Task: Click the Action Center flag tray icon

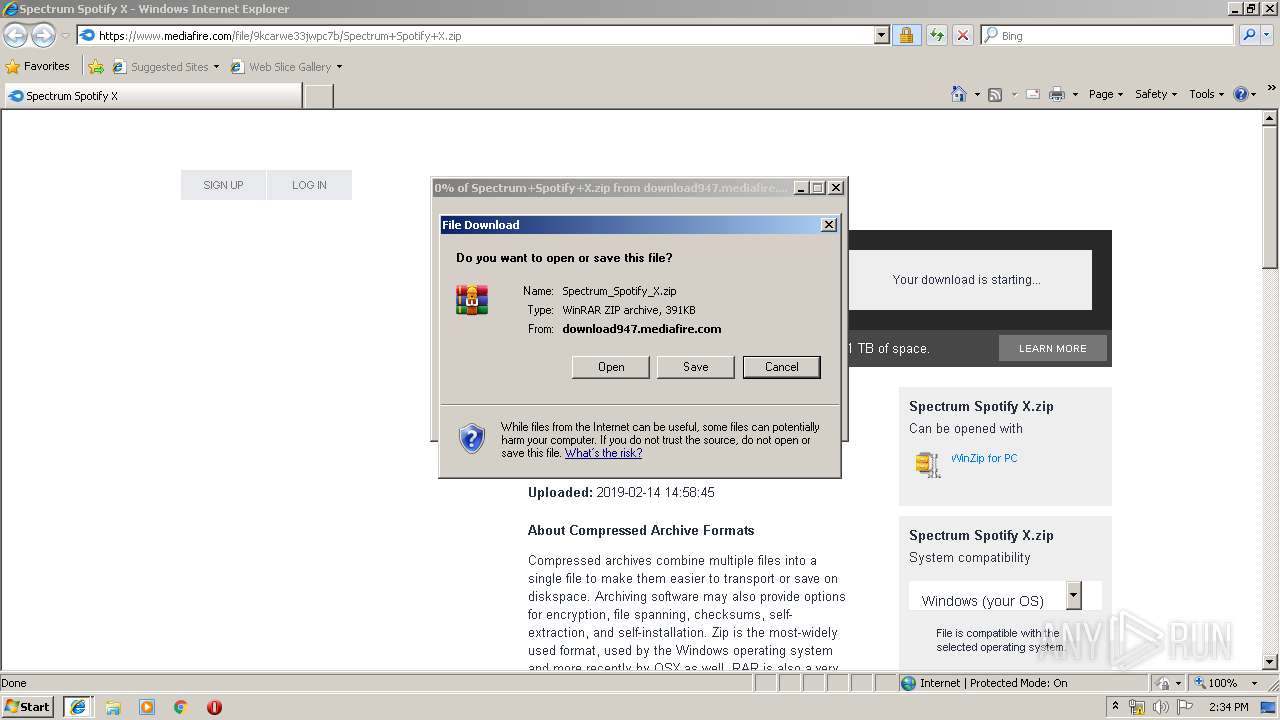Action: (x=1185, y=707)
